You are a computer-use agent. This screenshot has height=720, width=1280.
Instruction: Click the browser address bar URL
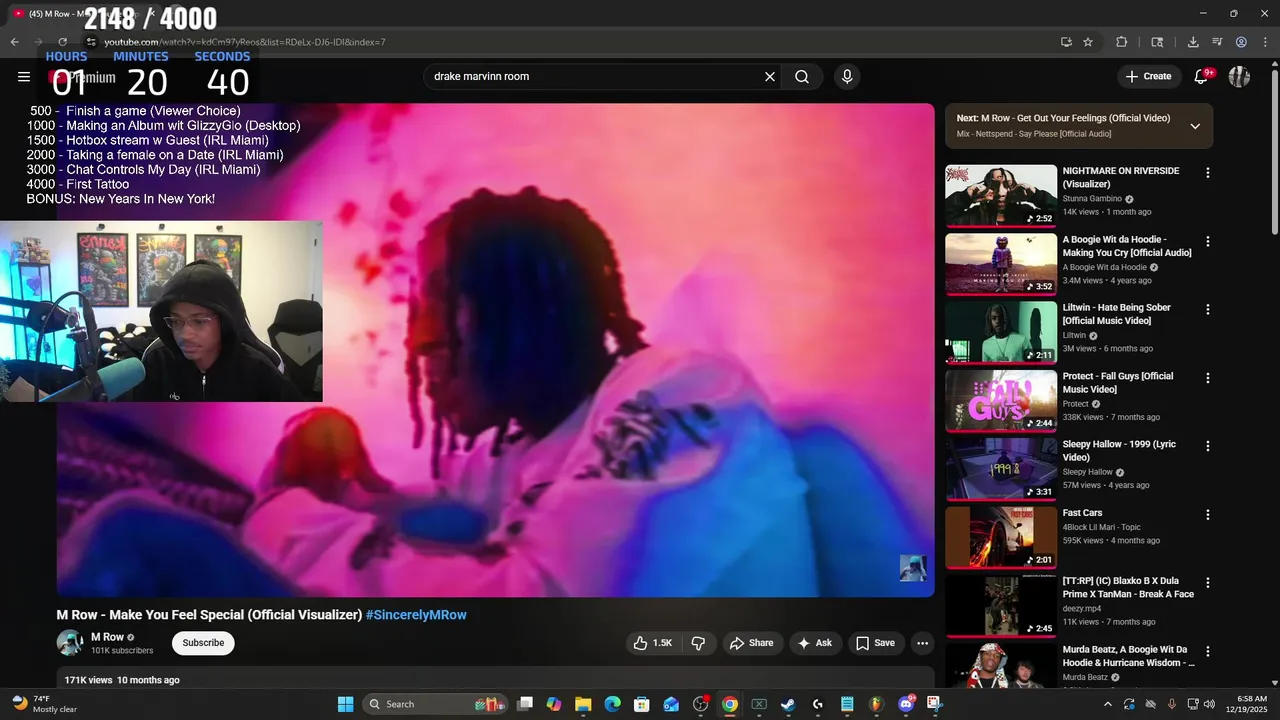point(245,42)
